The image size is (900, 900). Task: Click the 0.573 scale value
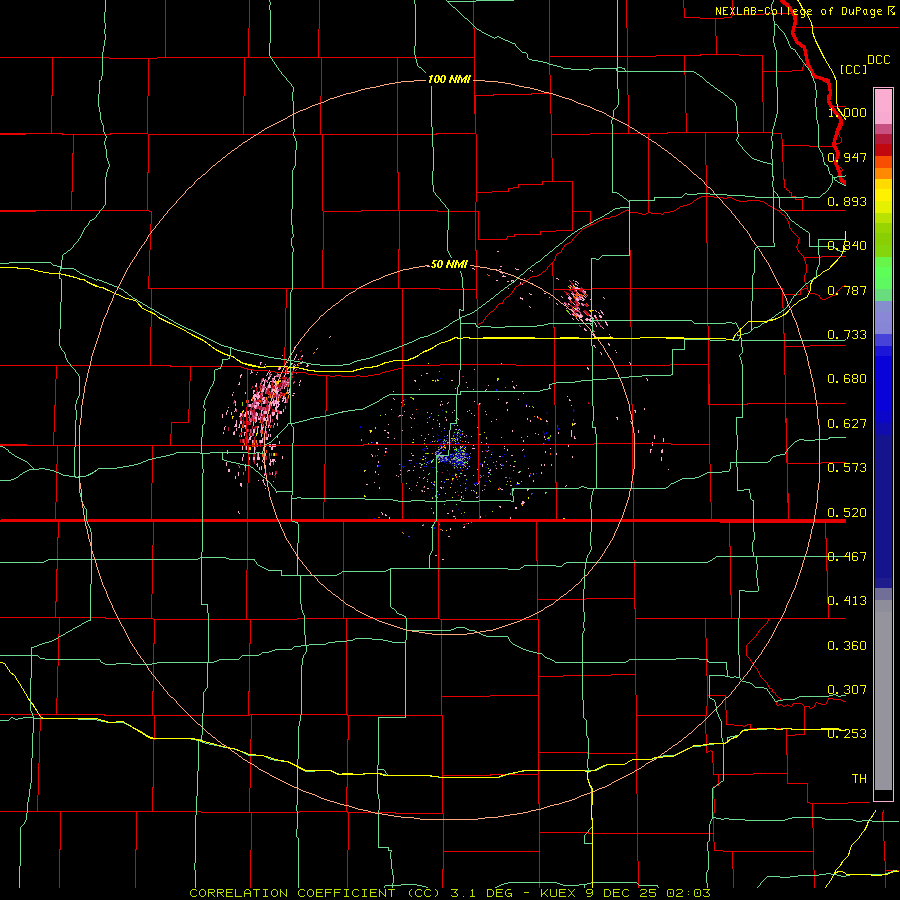[x=847, y=468]
